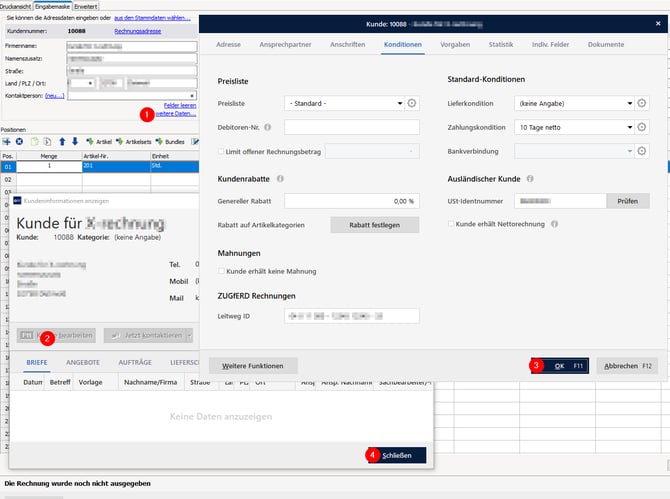Click the Genereller Rabatt field
670x499 pixels.
coord(352,201)
